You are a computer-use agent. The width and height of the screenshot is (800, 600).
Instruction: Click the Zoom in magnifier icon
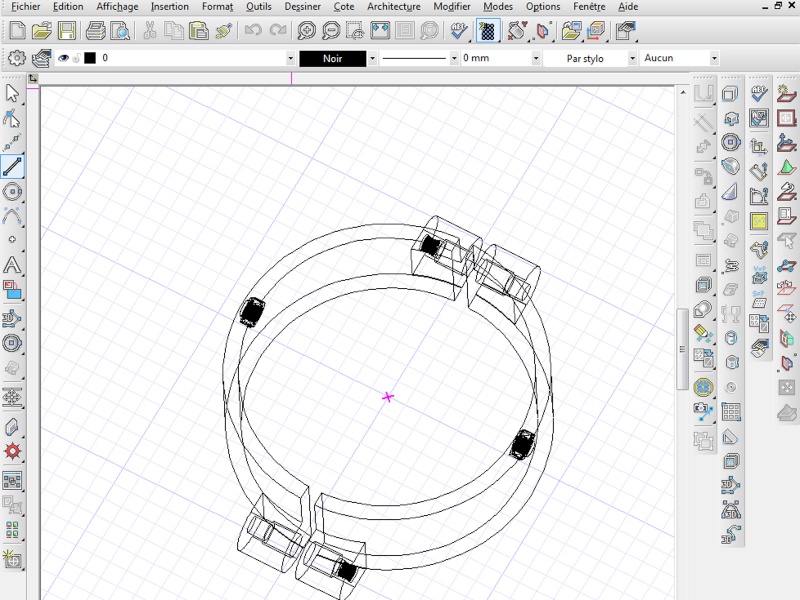click(307, 31)
